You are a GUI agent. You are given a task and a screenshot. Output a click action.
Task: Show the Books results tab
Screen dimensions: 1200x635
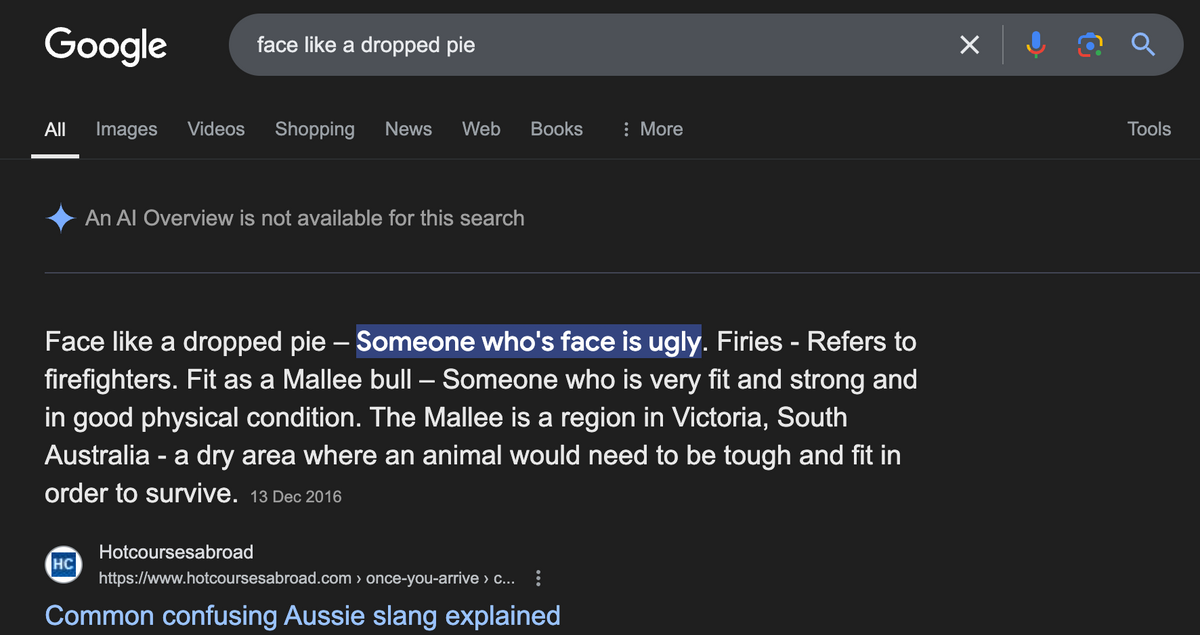(x=556, y=129)
